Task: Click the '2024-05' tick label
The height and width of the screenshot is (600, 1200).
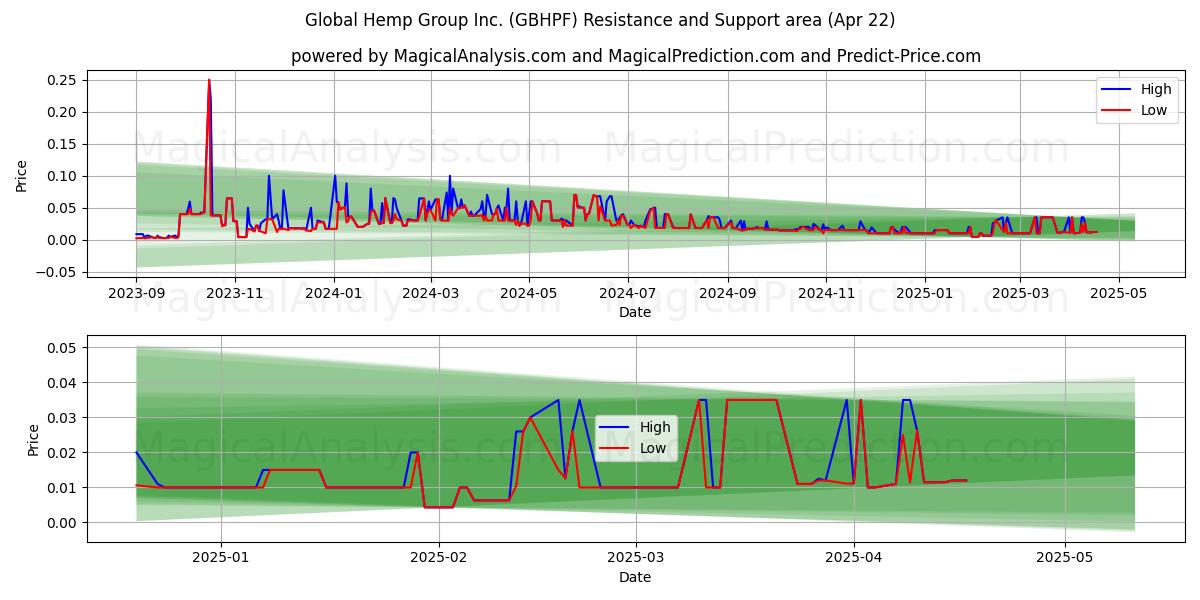Action: point(529,293)
